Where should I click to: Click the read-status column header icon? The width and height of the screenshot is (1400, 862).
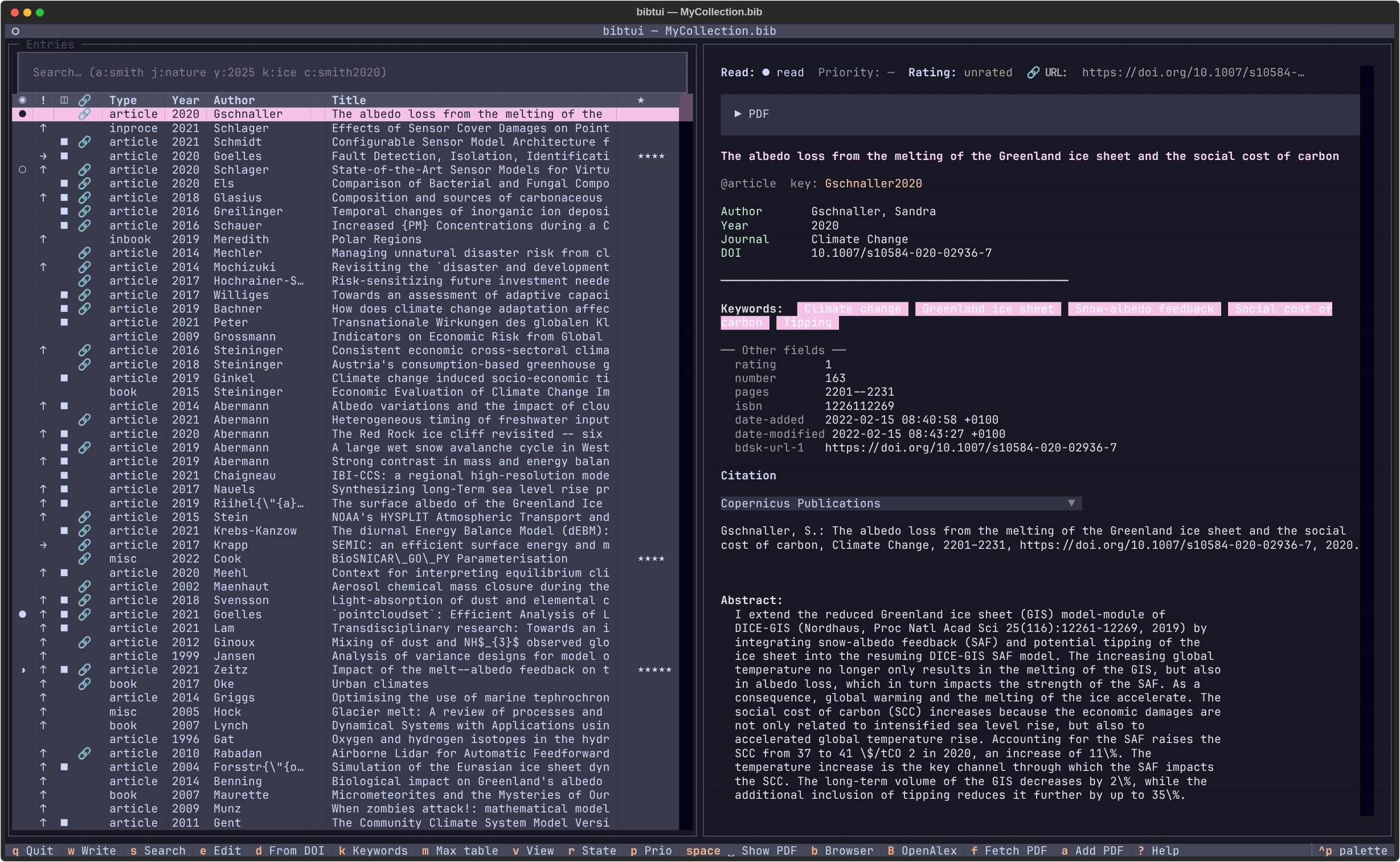point(22,100)
